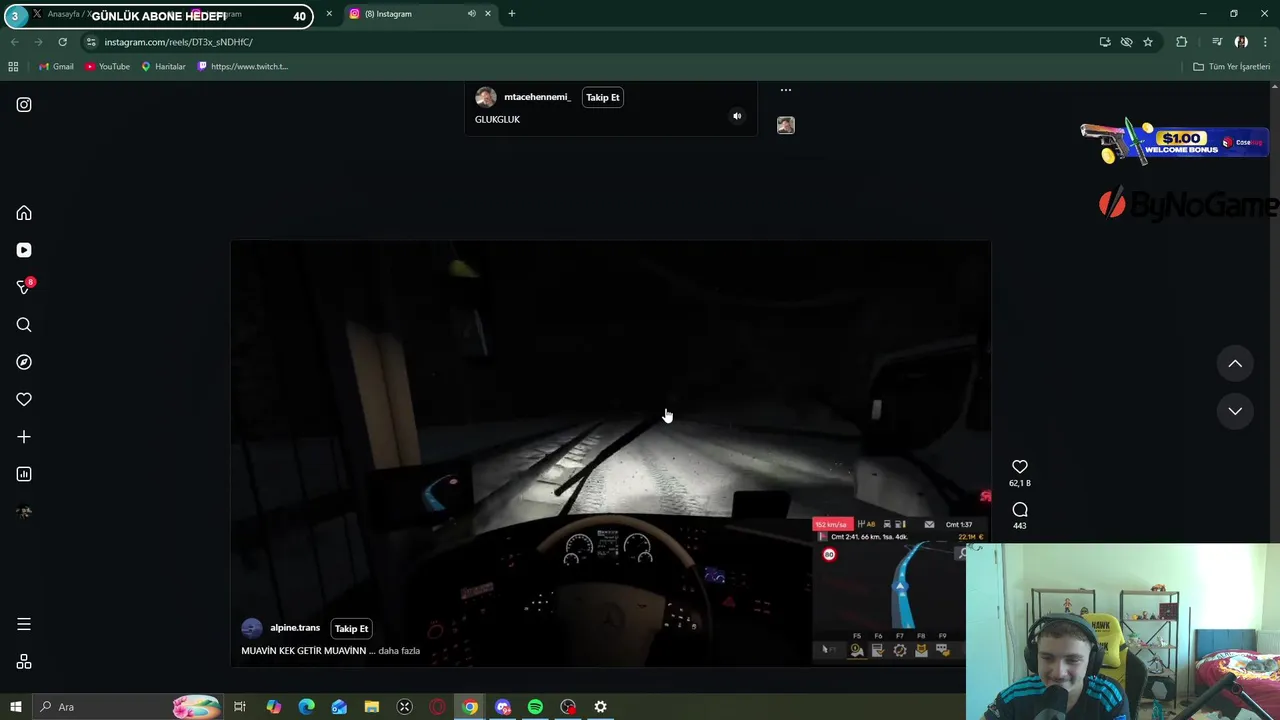This screenshot has width=1280, height=720.
Task: Open the Chrome profile avatar
Action: coord(1241,42)
